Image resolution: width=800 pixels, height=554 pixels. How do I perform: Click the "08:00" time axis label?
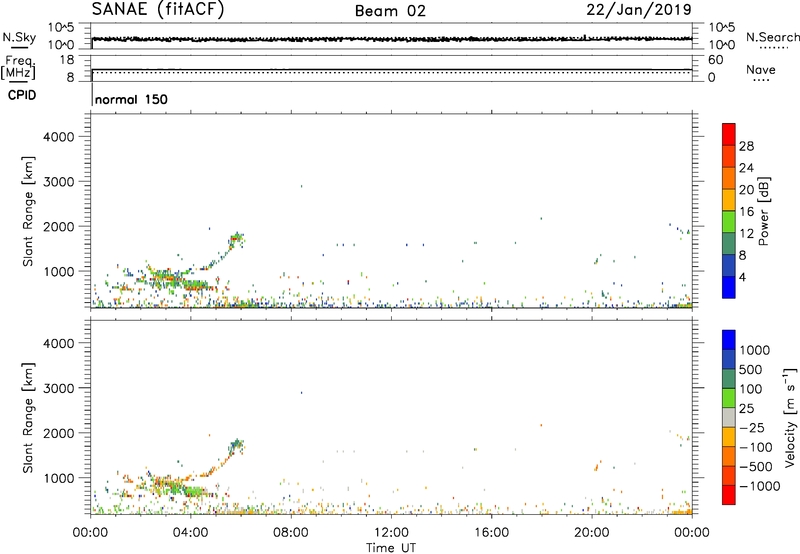(x=291, y=533)
